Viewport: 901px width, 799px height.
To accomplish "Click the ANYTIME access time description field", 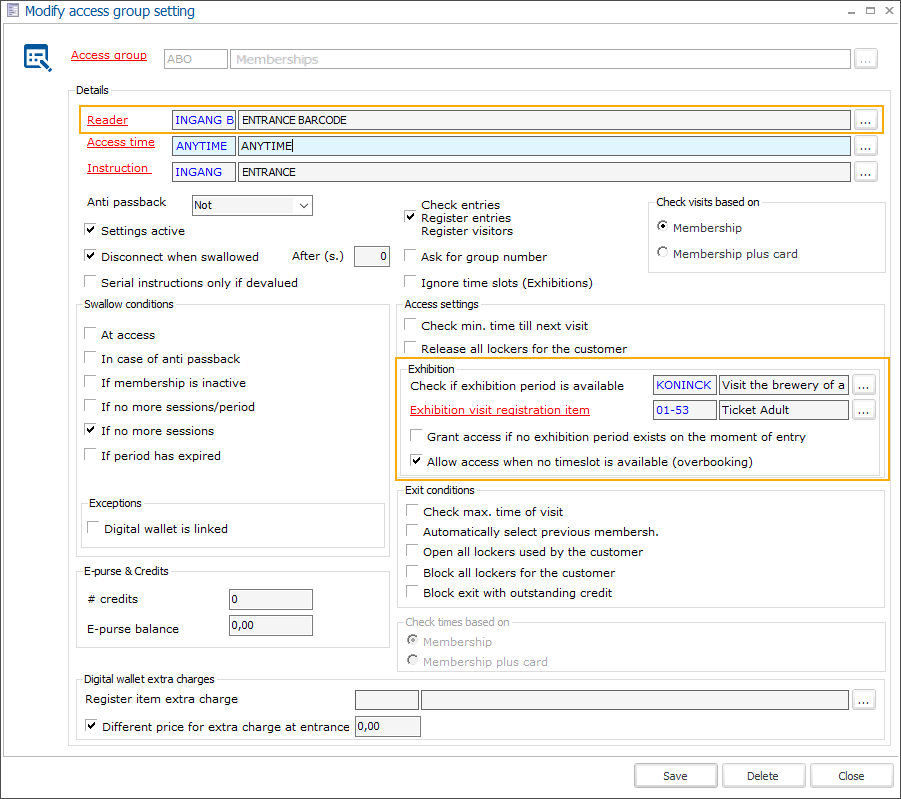I will click(544, 146).
